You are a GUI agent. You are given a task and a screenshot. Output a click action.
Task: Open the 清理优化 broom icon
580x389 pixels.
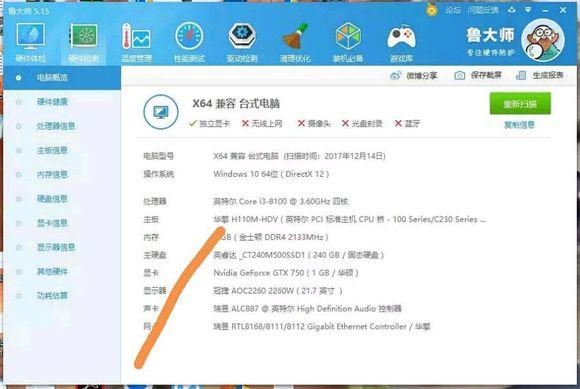click(x=295, y=43)
